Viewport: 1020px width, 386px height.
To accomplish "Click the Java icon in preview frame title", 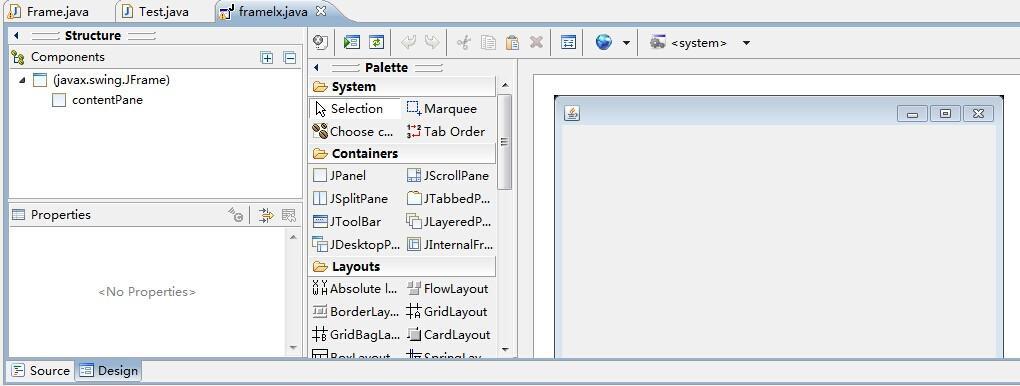I will 572,114.
